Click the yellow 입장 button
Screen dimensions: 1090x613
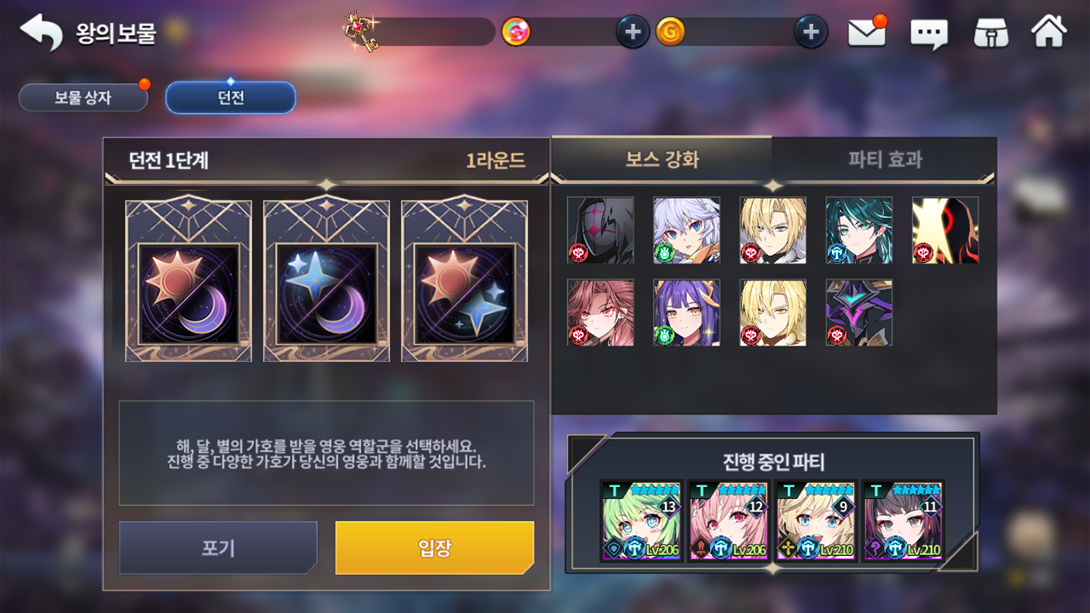(x=434, y=548)
